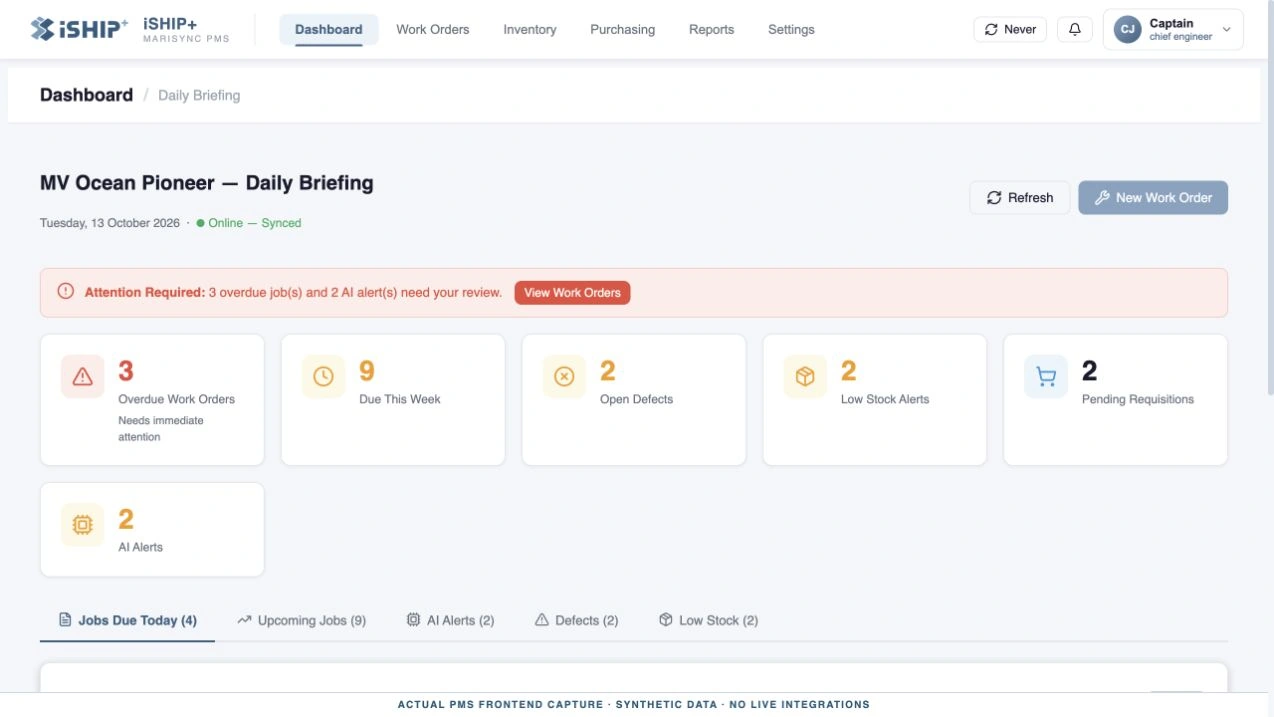The height and width of the screenshot is (717, 1274).
Task: Click the View Work Orders button
Action: click(x=573, y=293)
